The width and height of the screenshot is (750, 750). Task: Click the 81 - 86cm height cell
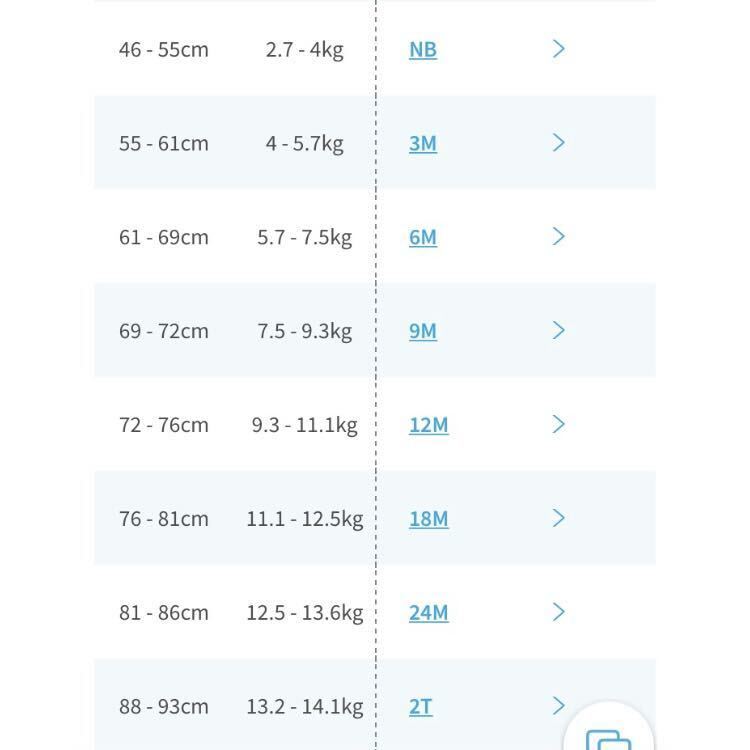point(164,612)
